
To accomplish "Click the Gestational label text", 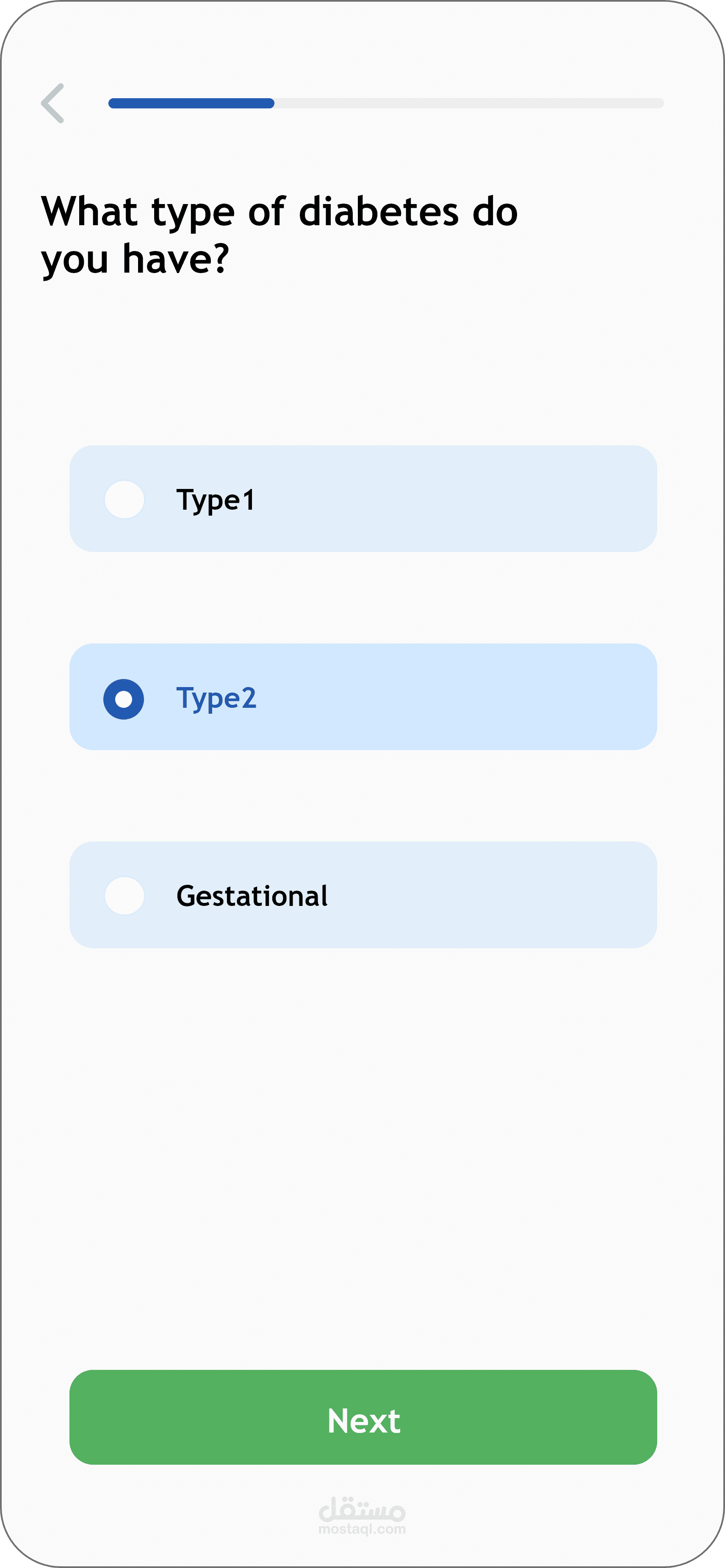I will tap(252, 896).
